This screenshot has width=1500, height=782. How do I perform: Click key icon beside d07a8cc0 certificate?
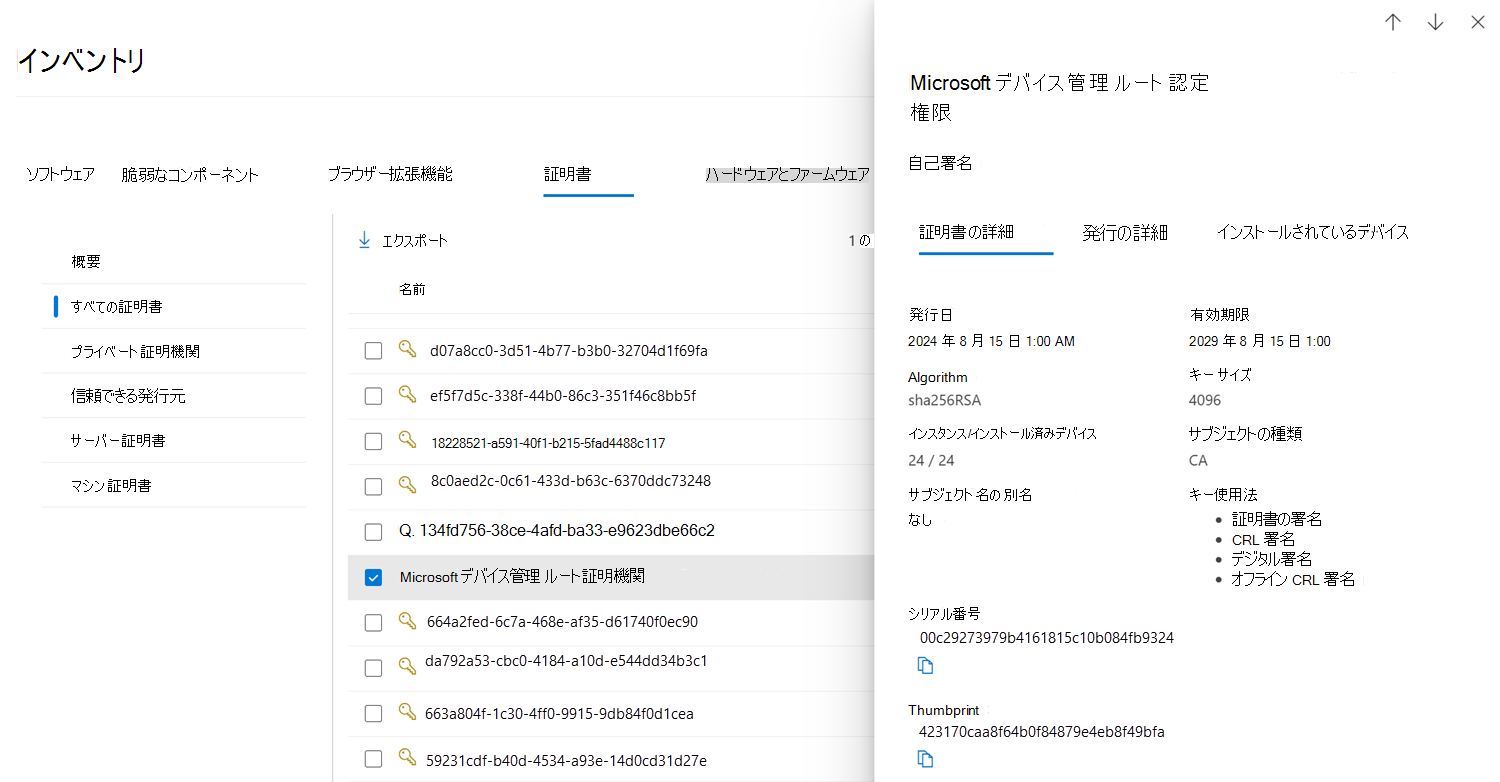tap(407, 349)
